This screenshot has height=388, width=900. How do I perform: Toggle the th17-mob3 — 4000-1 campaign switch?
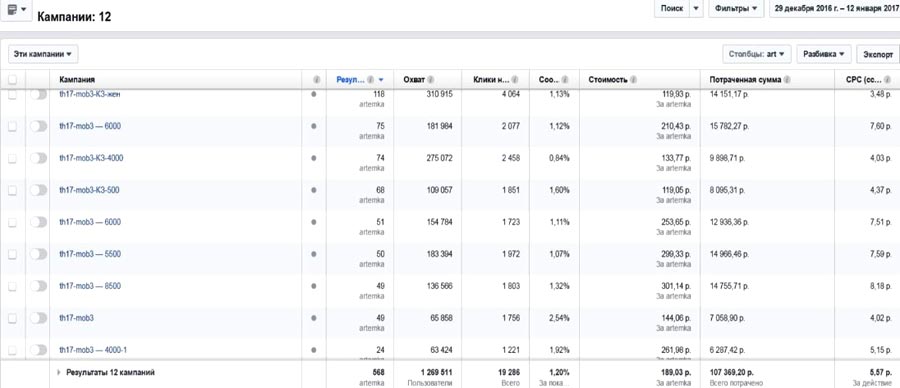pyautogui.click(x=38, y=350)
